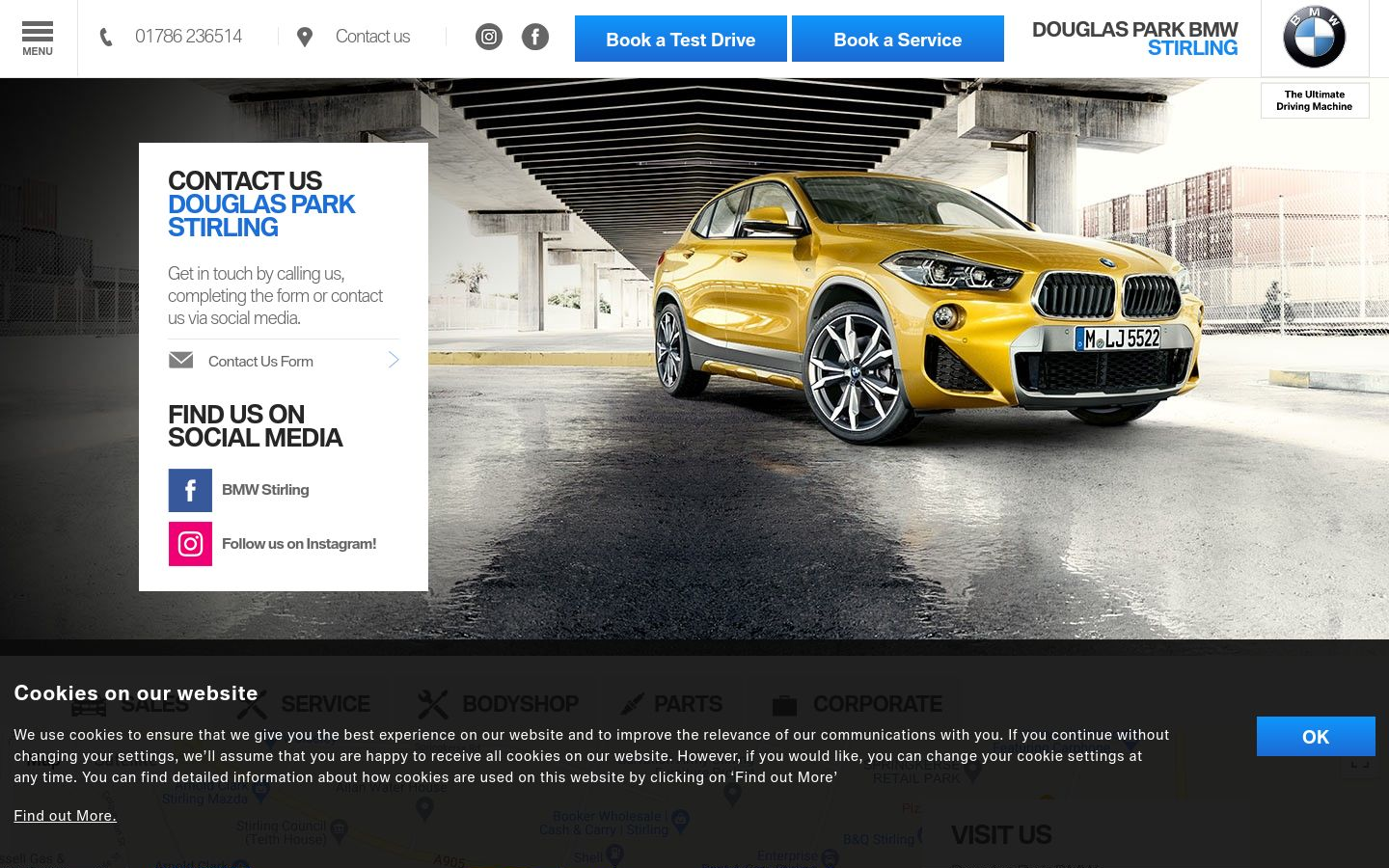Open the Contact Us Form link

click(260, 362)
